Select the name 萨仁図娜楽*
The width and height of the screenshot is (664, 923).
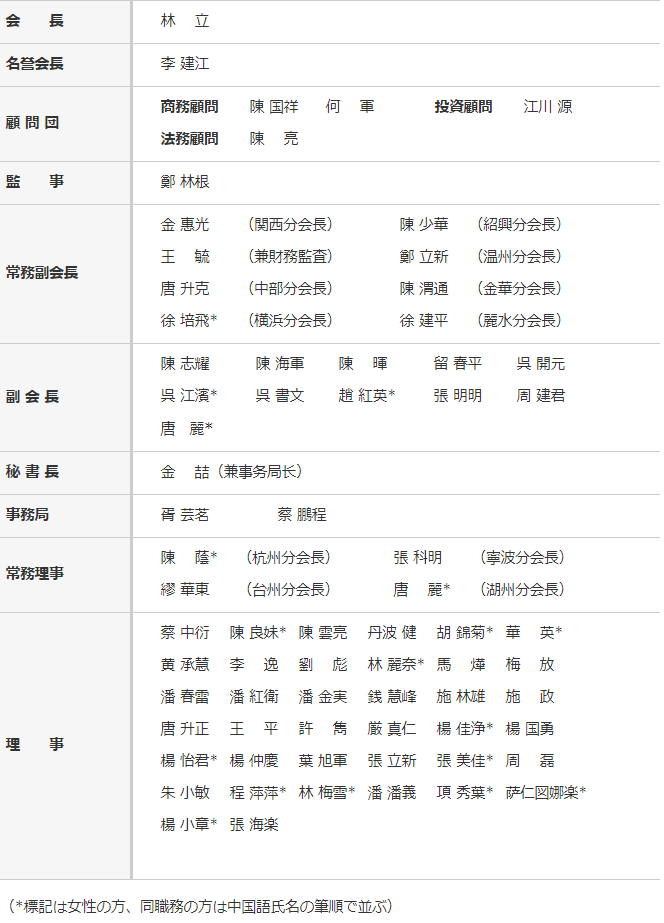tap(545, 793)
